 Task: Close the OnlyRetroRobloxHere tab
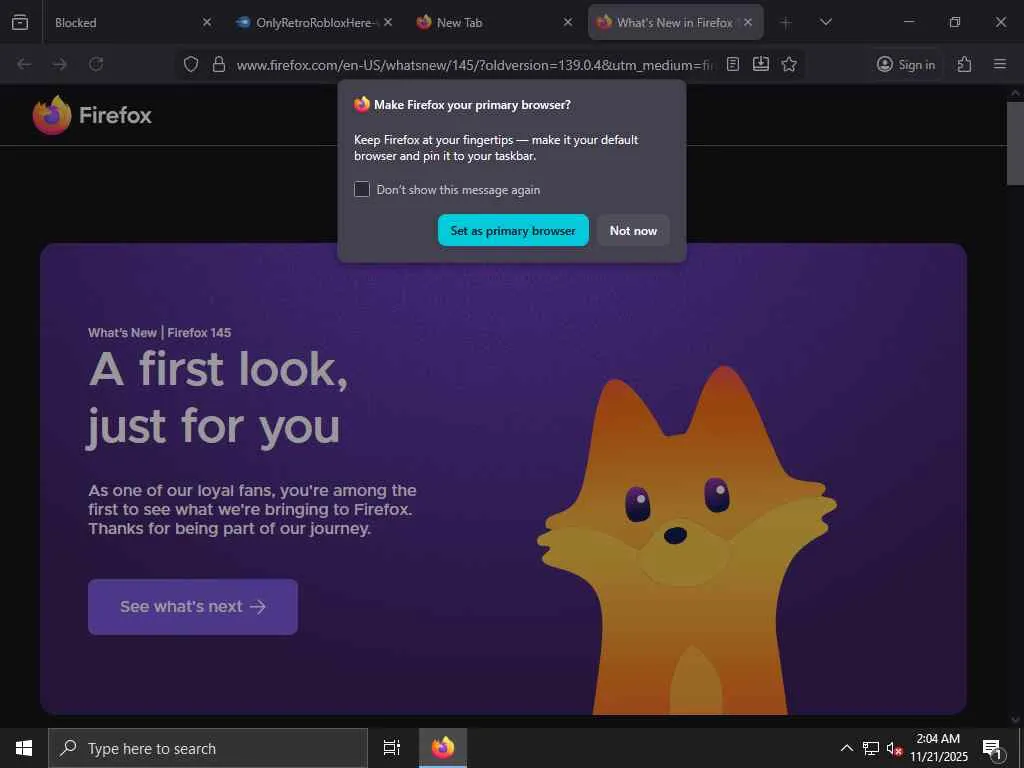pos(388,22)
